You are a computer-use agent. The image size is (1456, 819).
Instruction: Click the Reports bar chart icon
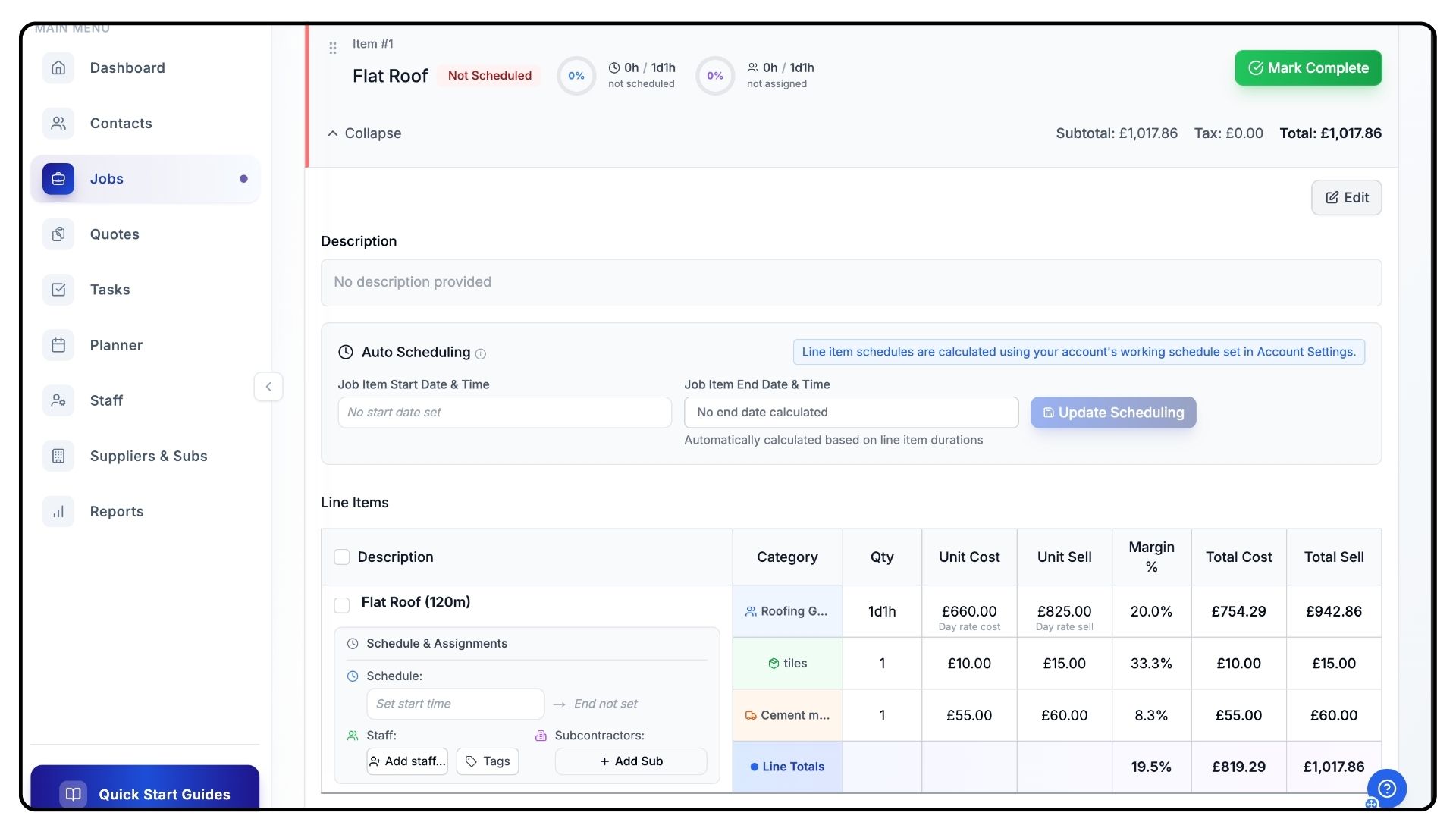(58, 512)
